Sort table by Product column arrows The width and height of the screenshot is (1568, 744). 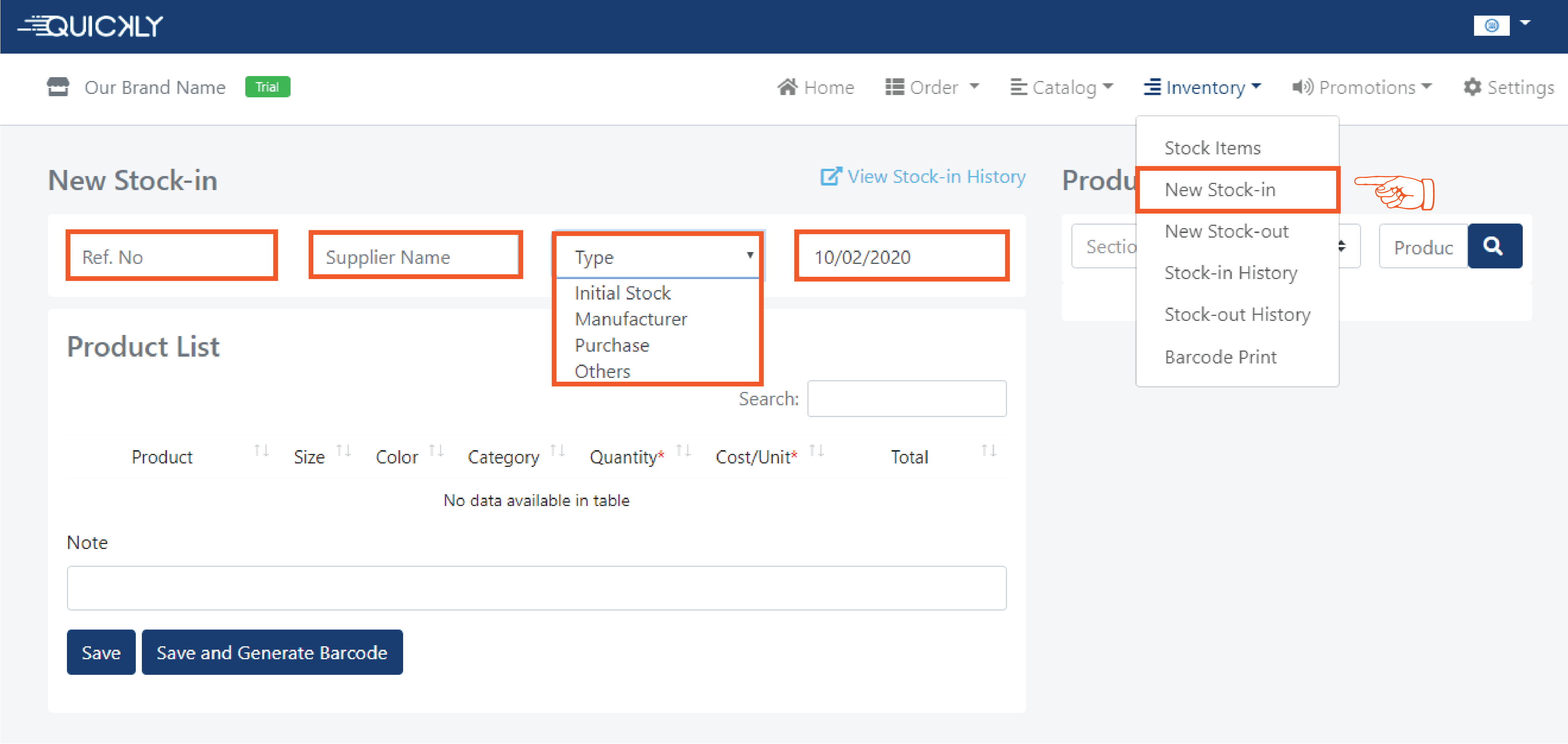pos(261,451)
